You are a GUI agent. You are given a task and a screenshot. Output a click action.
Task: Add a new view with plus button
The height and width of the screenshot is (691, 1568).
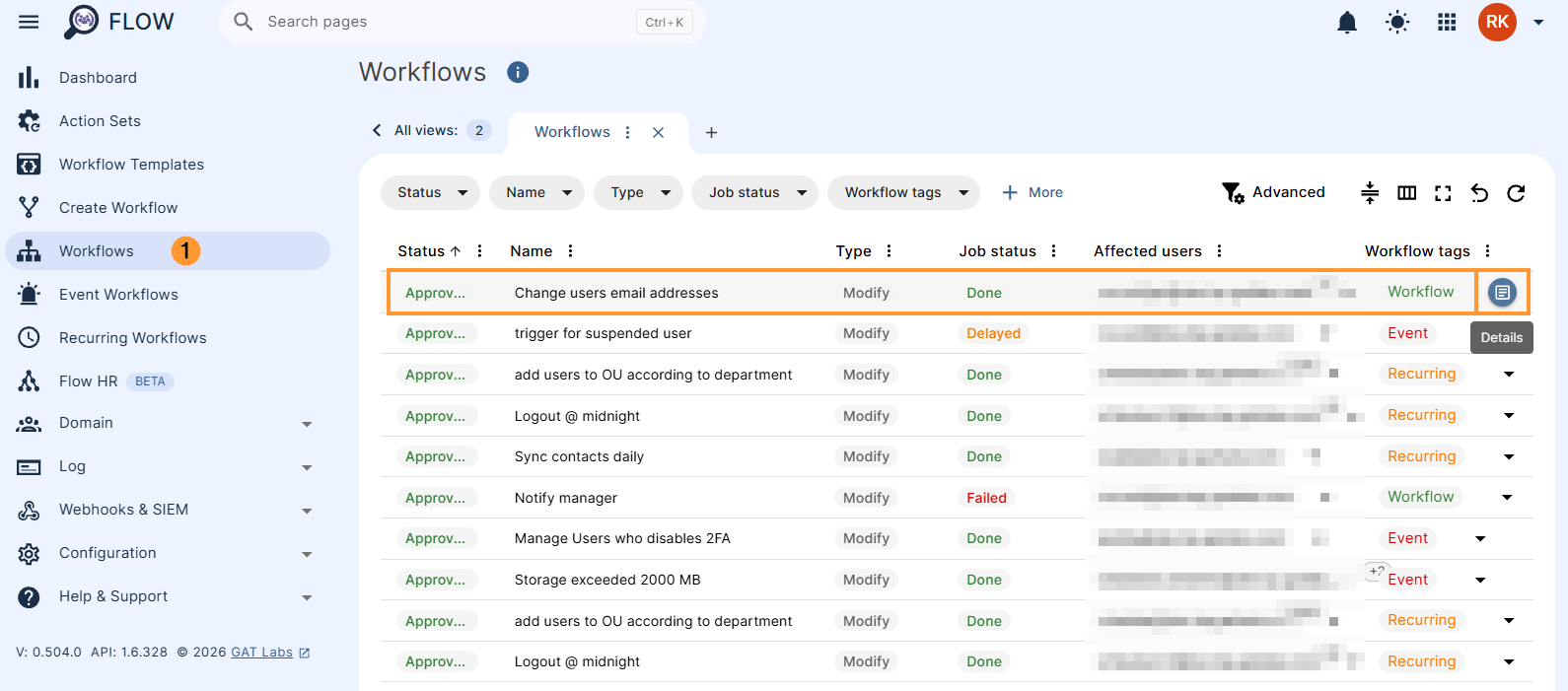tap(711, 132)
